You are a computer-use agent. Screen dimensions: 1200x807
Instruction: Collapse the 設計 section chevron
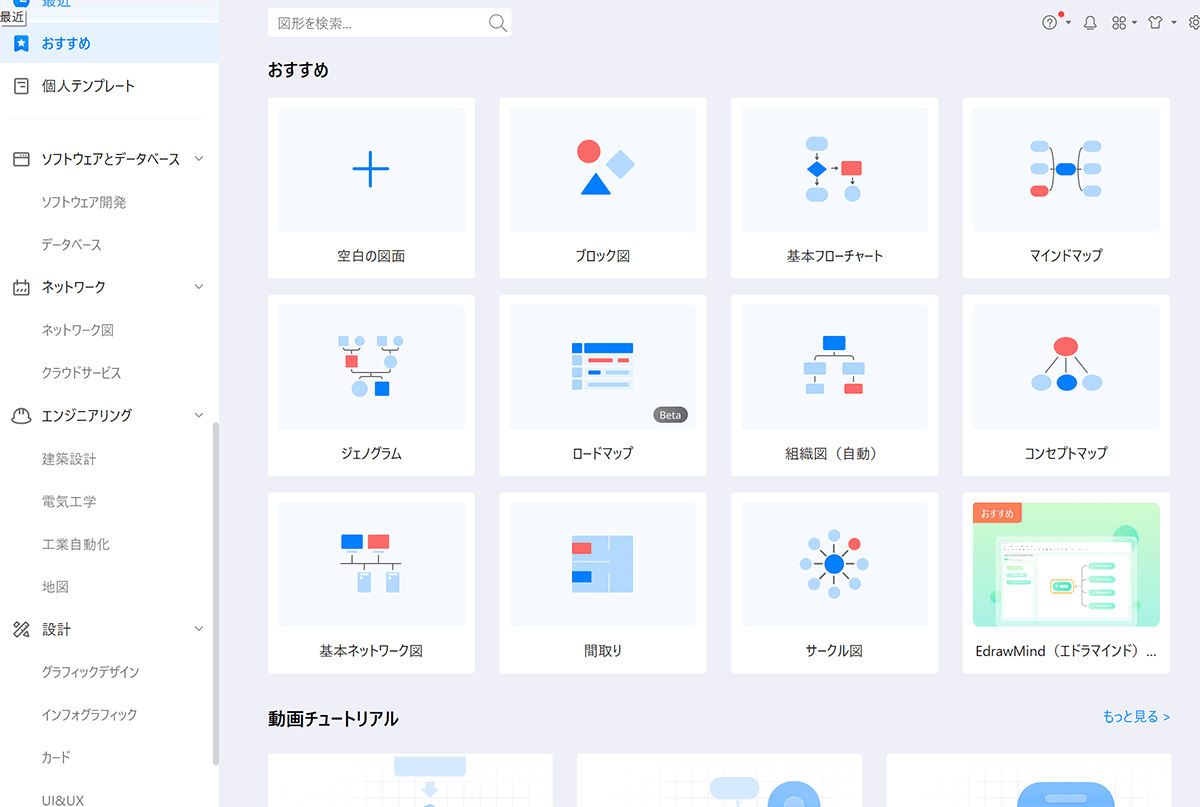tap(198, 629)
